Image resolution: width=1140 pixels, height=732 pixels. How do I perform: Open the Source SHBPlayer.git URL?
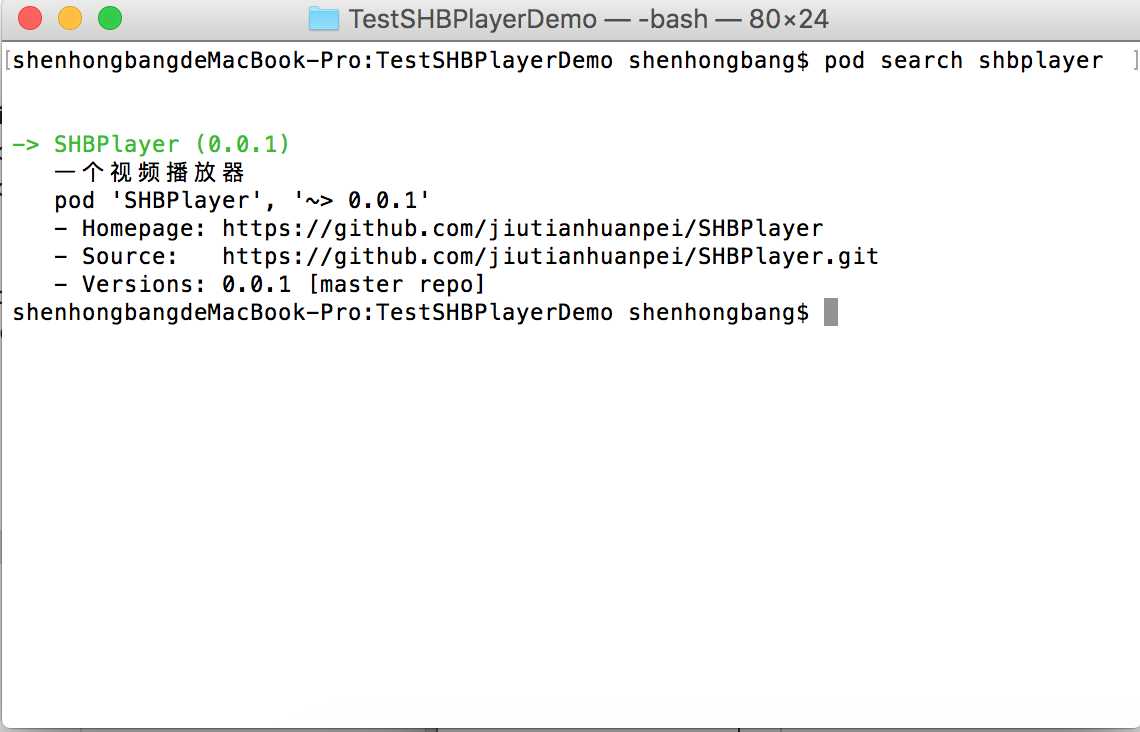click(550, 257)
